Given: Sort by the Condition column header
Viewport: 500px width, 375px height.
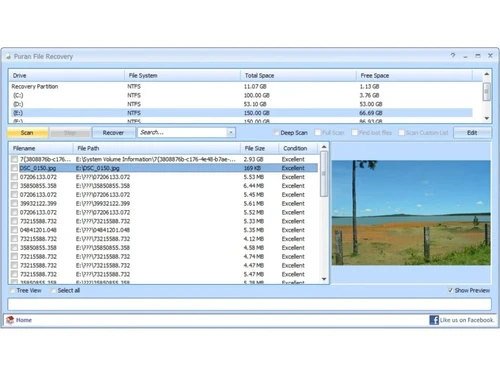Looking at the screenshot, I should [x=299, y=148].
